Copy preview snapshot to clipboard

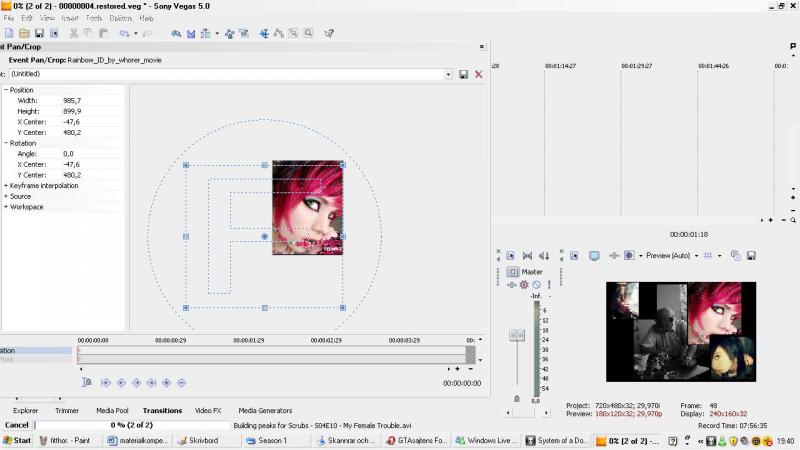click(734, 256)
